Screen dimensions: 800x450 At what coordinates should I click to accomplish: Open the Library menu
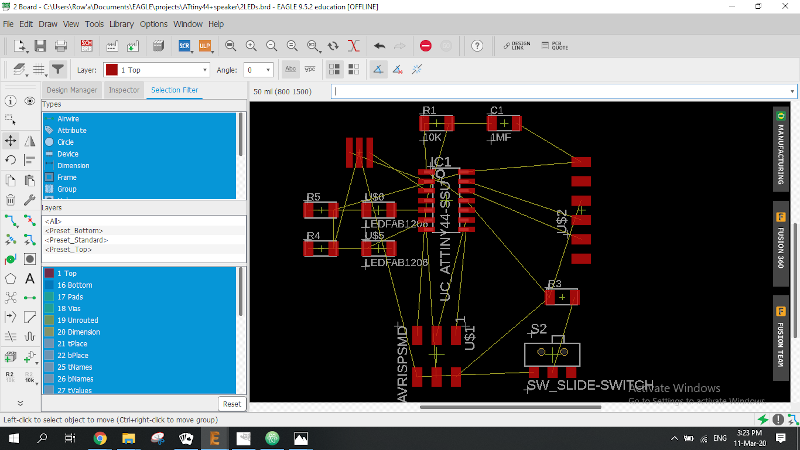point(121,24)
